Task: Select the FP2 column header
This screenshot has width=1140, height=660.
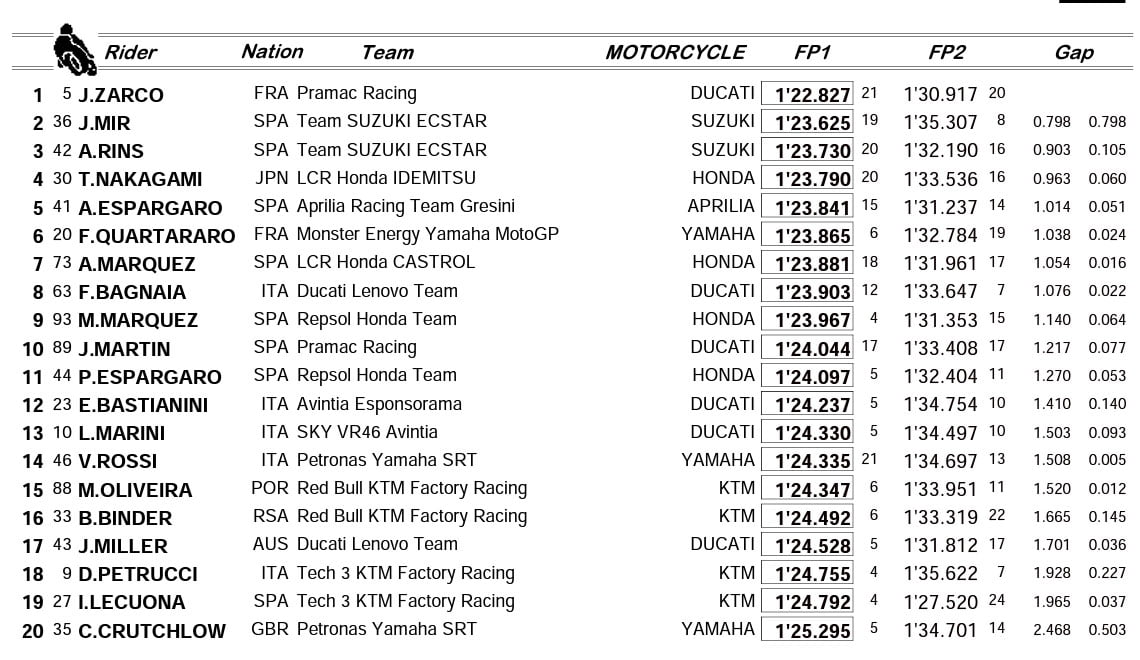Action: pyautogui.click(x=946, y=53)
